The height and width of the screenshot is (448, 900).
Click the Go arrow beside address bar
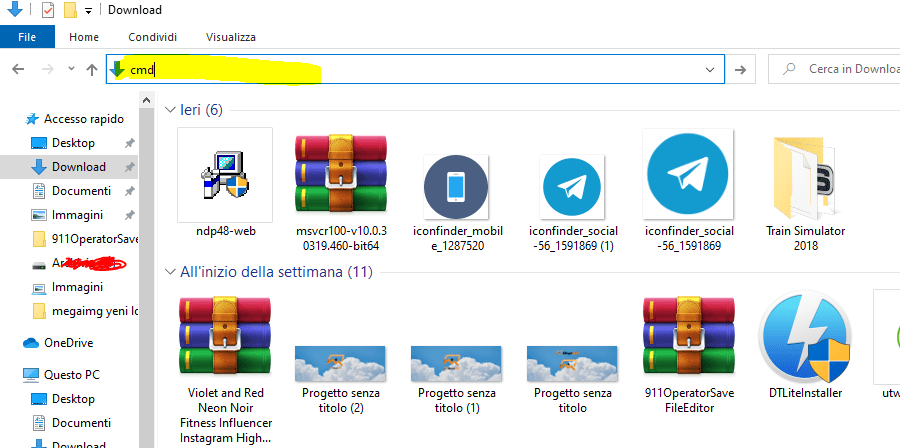(x=740, y=69)
